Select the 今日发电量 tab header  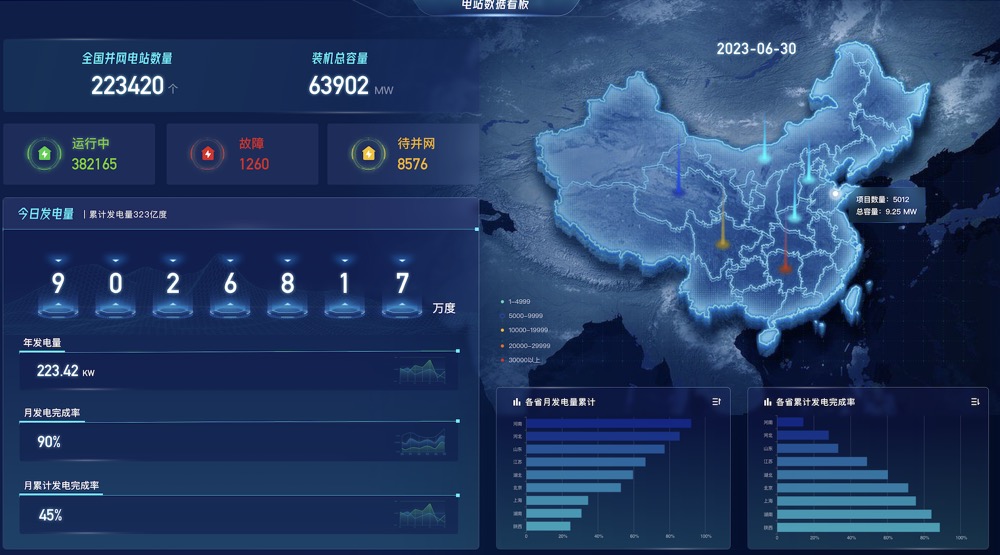coord(46,213)
